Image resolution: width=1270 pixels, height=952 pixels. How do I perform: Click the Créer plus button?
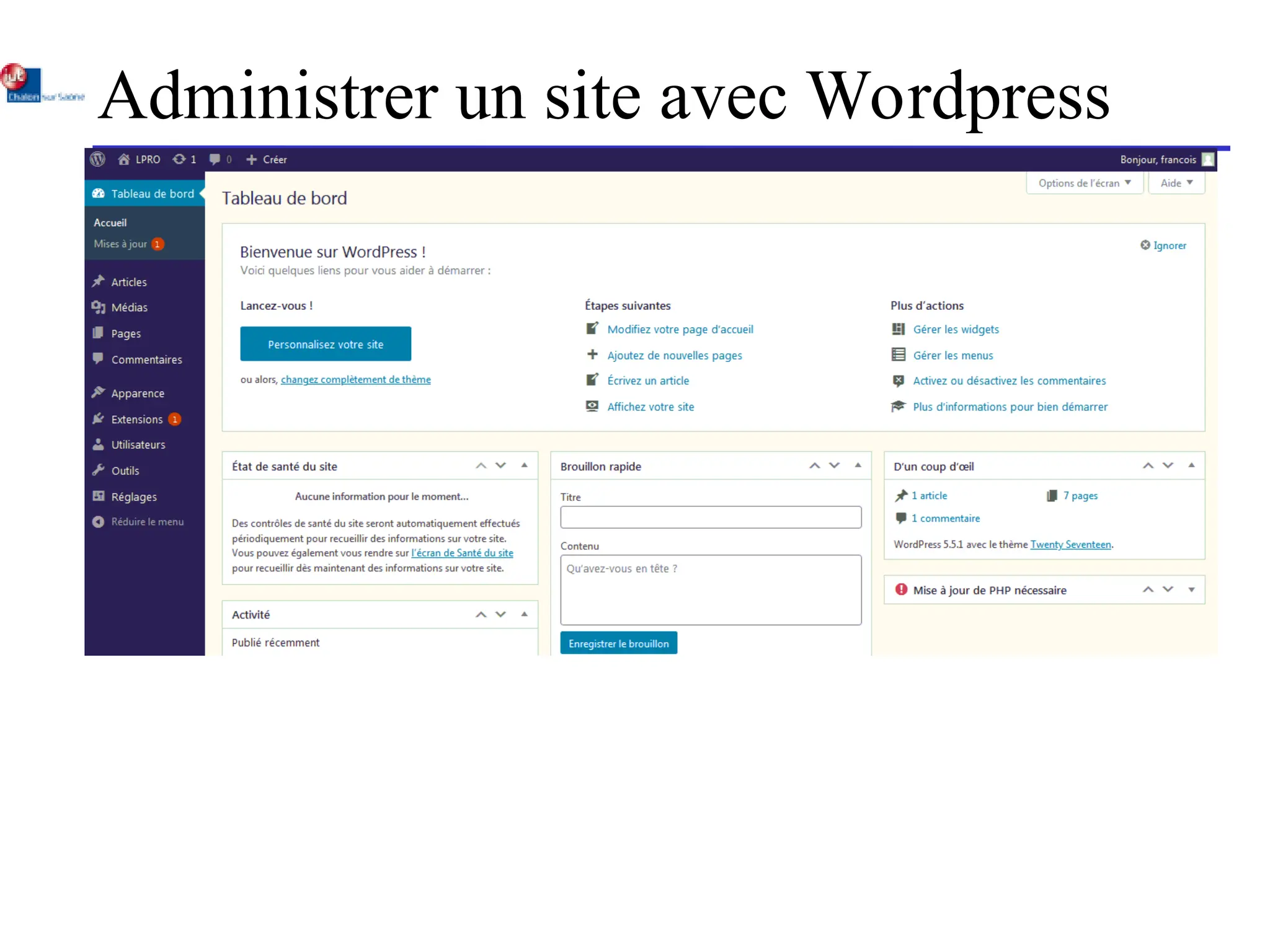point(266,159)
